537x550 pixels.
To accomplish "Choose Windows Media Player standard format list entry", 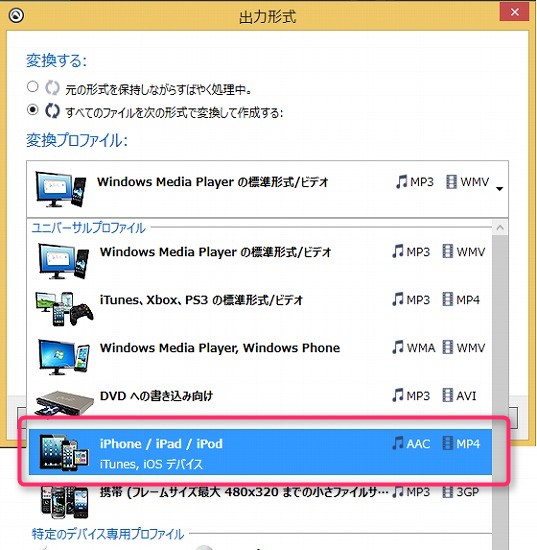I will pyautogui.click(x=260, y=261).
